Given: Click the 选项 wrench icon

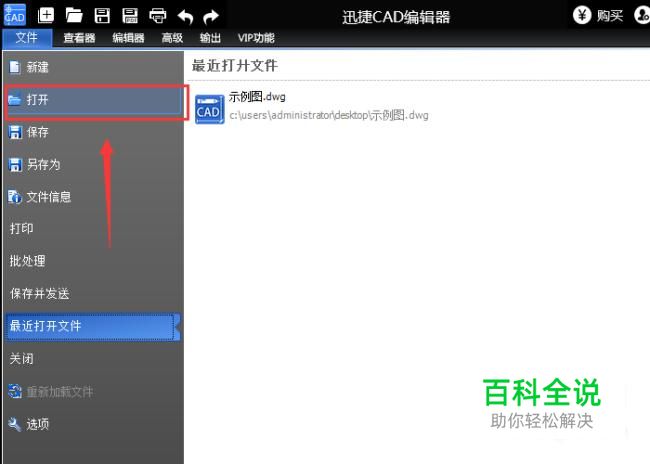Looking at the screenshot, I should click(15, 424).
